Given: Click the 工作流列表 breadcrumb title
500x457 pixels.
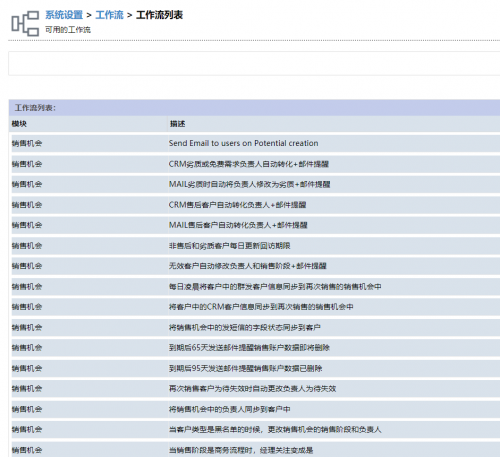Looking at the screenshot, I should point(159,15).
